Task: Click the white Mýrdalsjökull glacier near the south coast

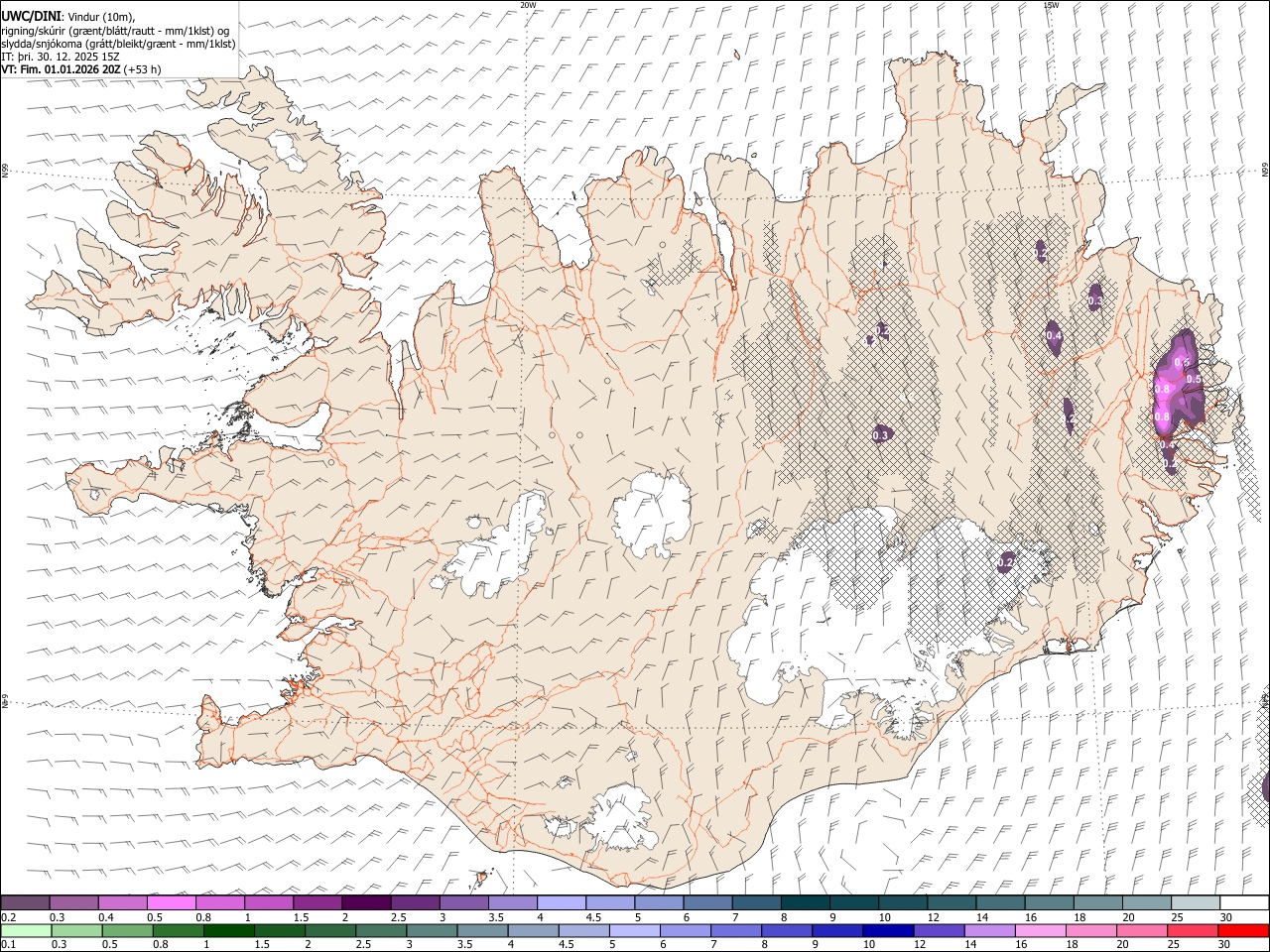Action: click(622, 818)
